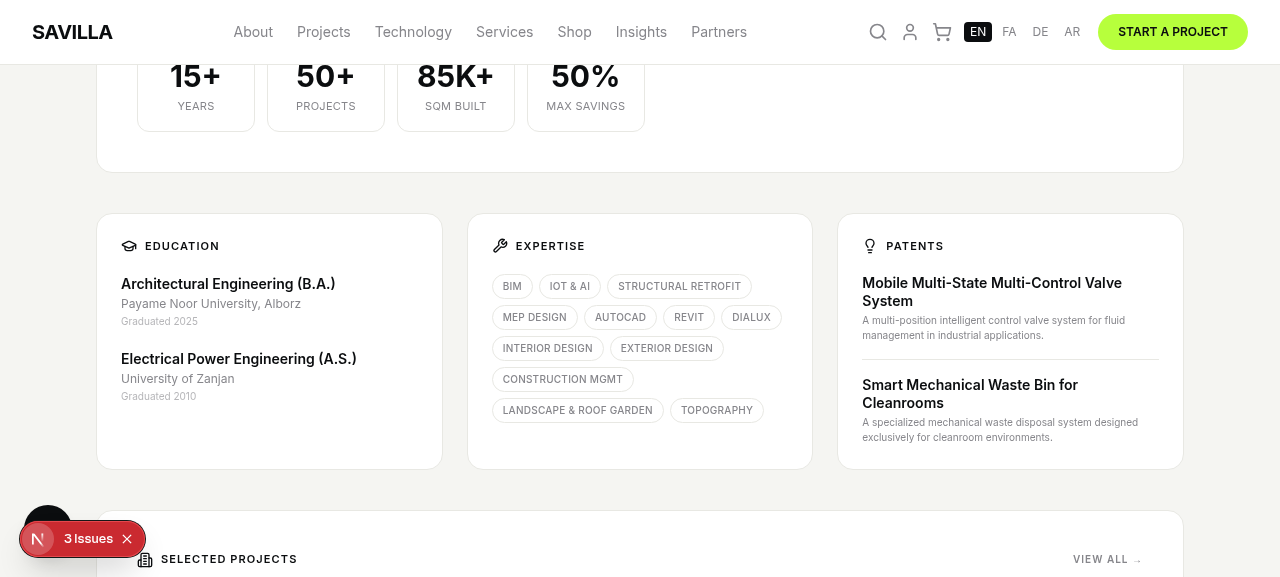Screen dimensions: 1280x577
Task: Click the lightbulb Patents icon
Action: point(870,246)
